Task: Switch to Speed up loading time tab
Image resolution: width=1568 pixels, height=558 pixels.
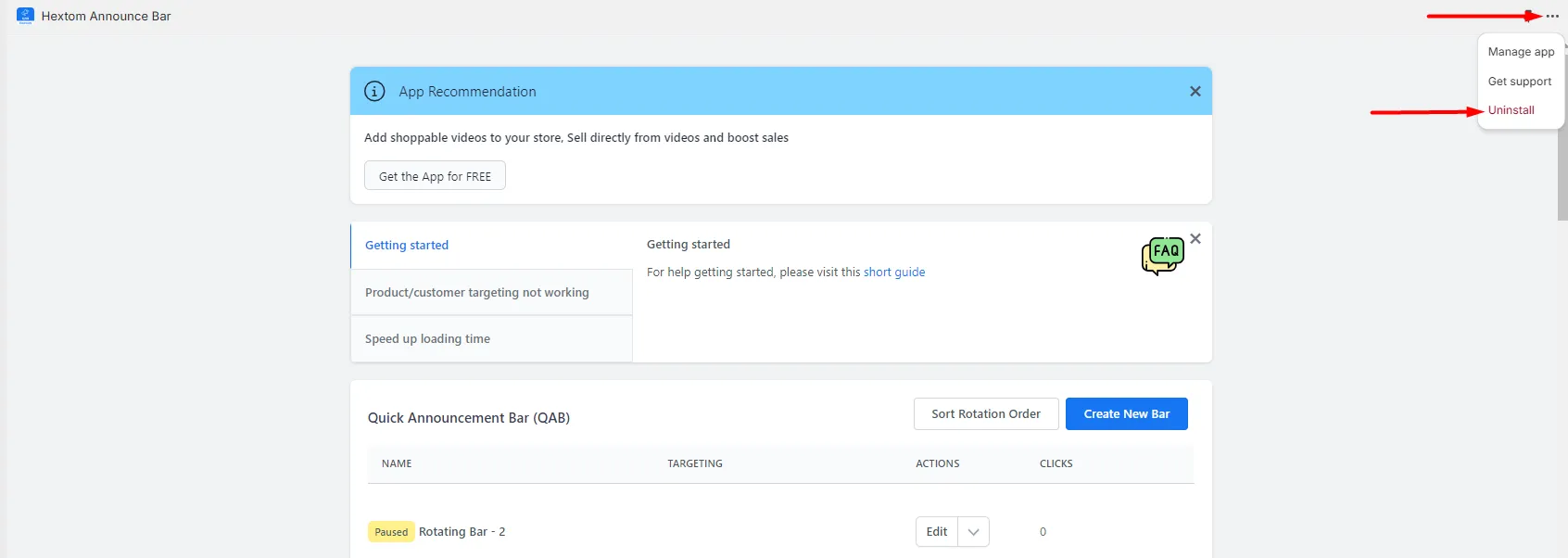Action: tap(491, 339)
